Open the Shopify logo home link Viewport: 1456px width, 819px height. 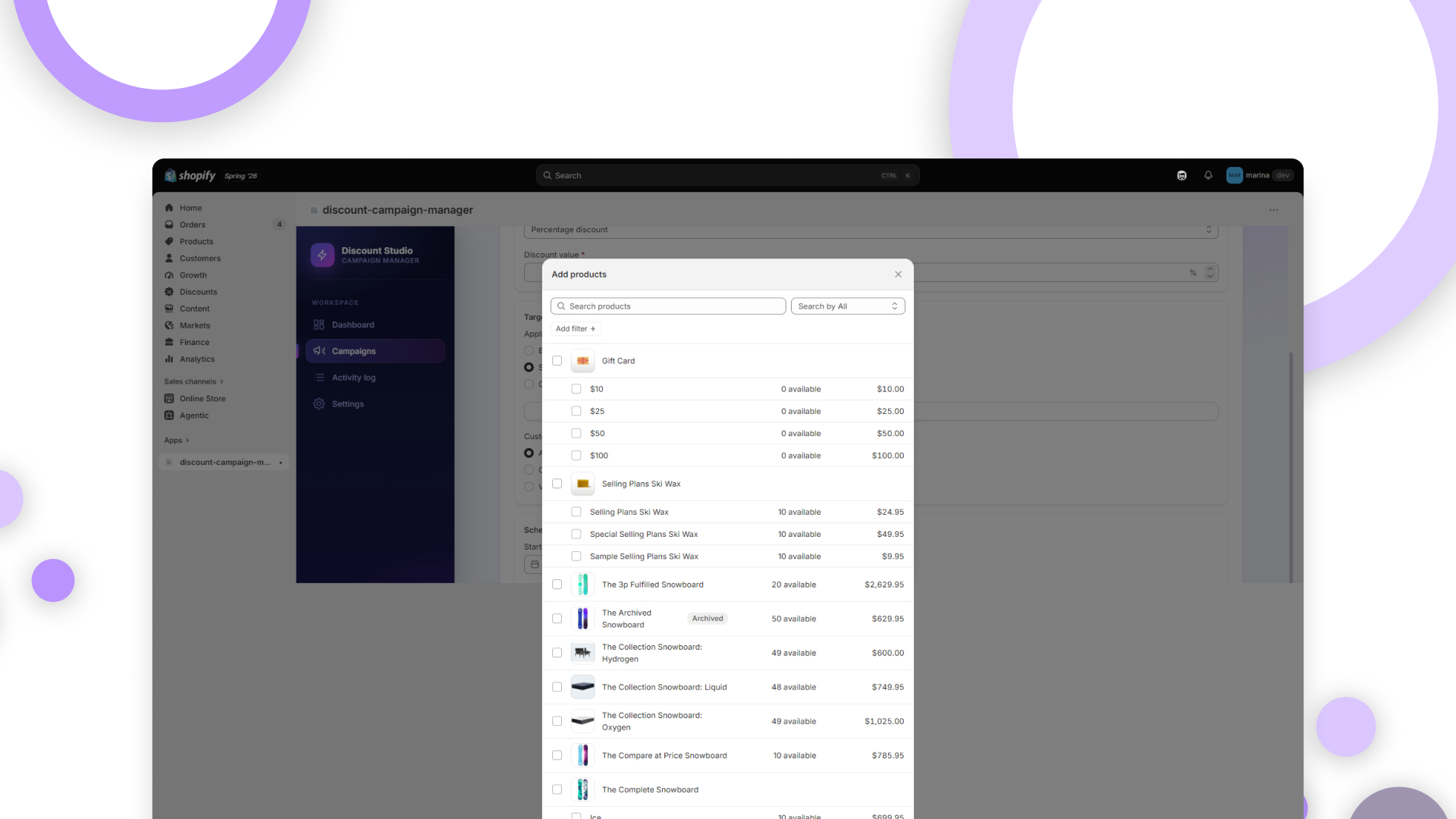(190, 175)
